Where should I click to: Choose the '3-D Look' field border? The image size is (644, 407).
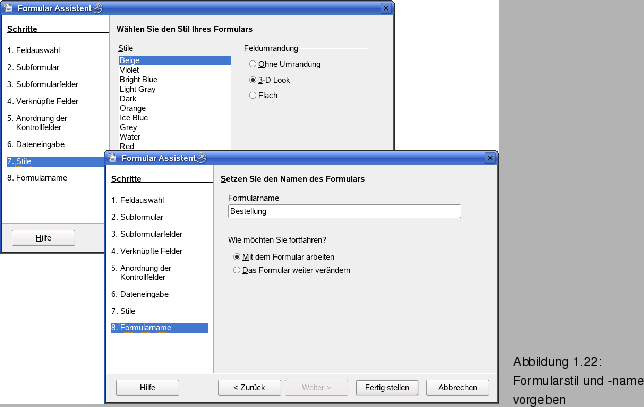point(253,79)
